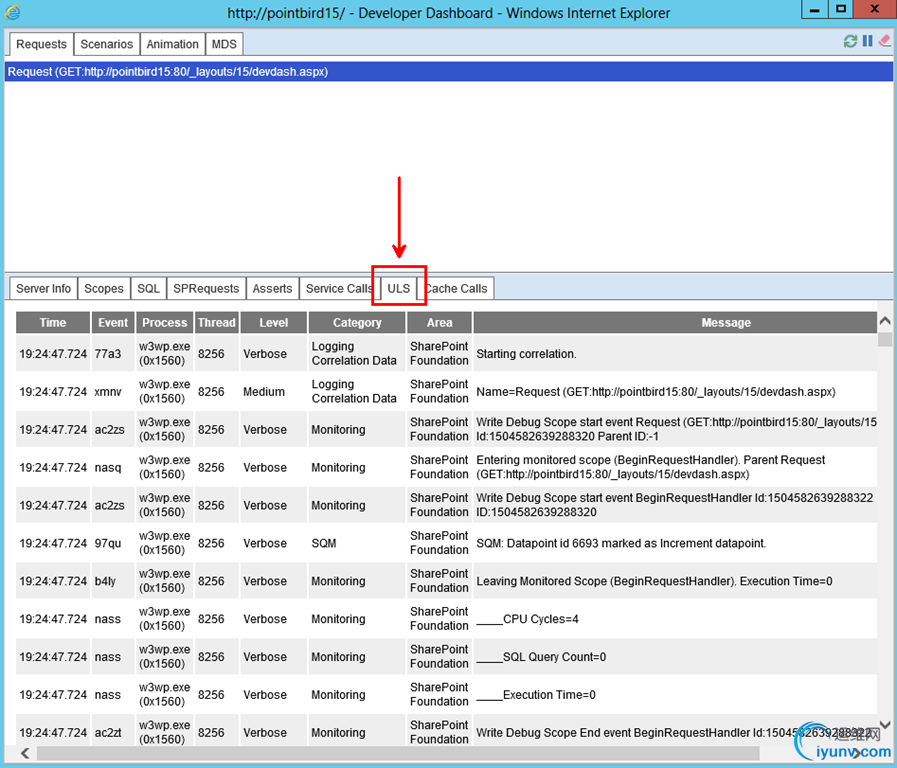Click the "Execution Time=0" message in the nass row
Image resolution: width=897 pixels, height=768 pixels.
point(535,694)
